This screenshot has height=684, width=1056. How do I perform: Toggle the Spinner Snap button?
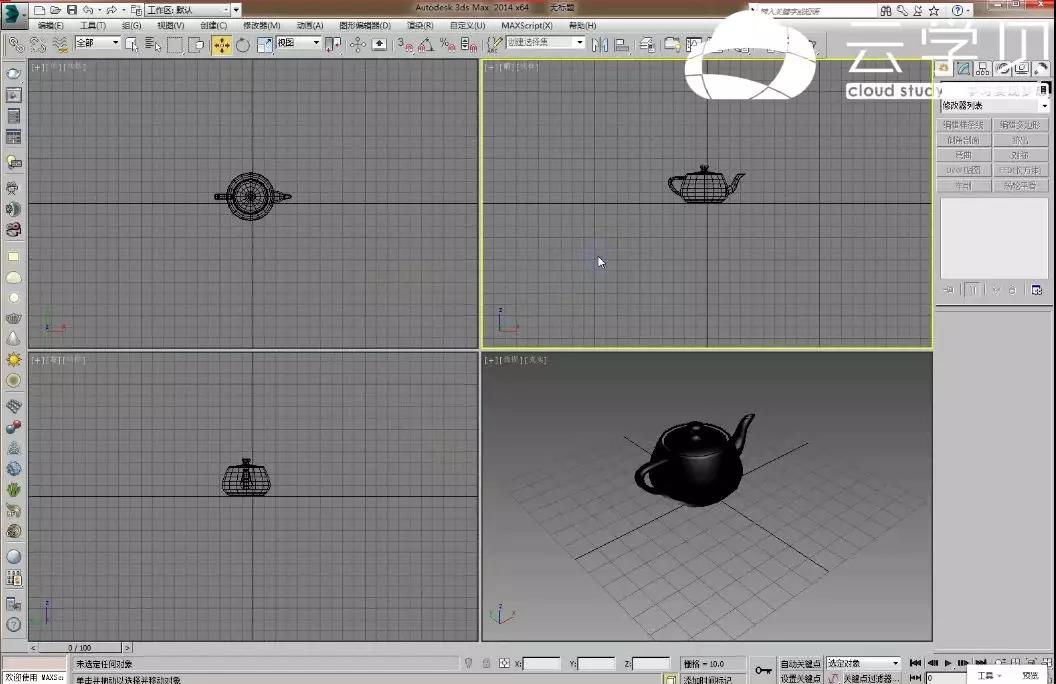[469, 45]
